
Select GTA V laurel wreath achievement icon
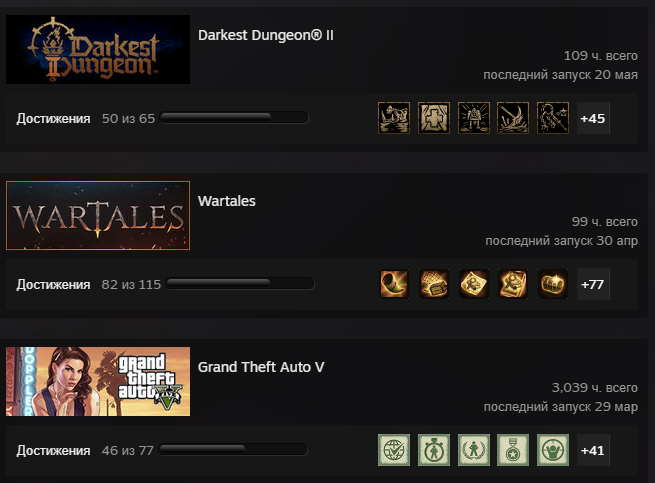[473, 450]
